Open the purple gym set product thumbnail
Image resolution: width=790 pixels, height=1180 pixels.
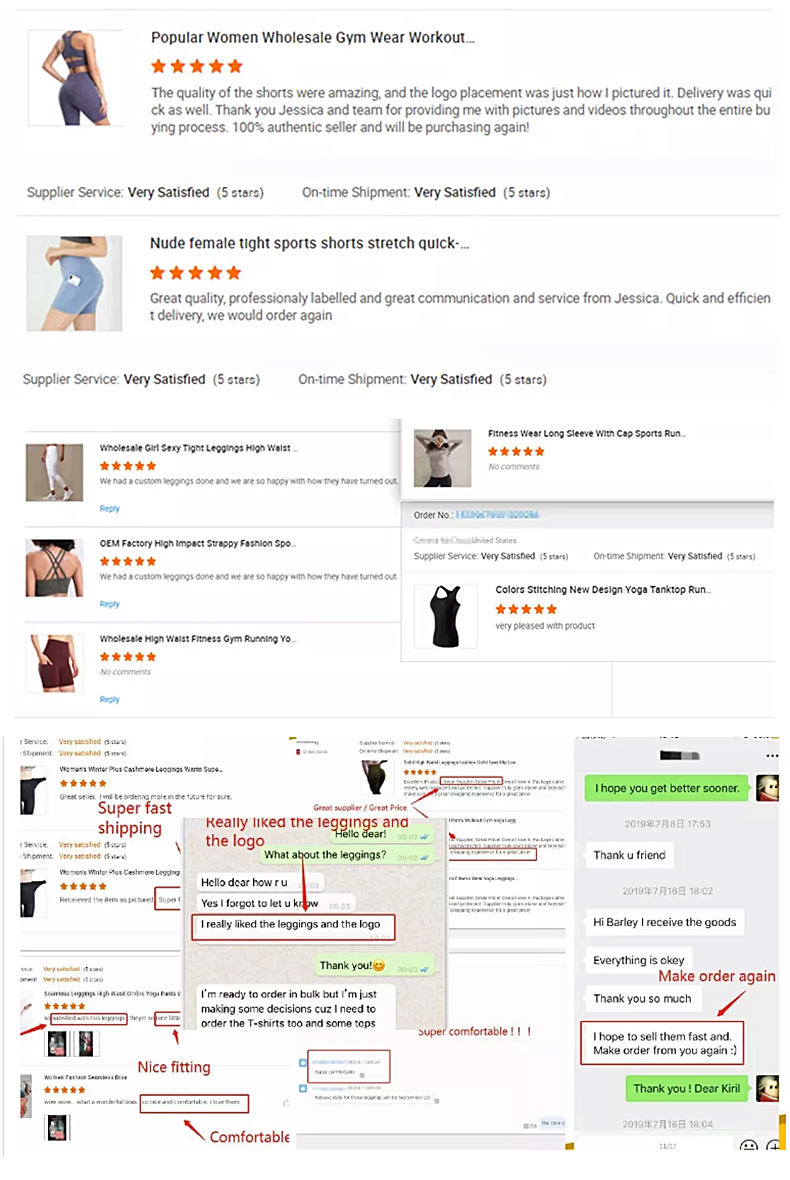click(x=74, y=78)
